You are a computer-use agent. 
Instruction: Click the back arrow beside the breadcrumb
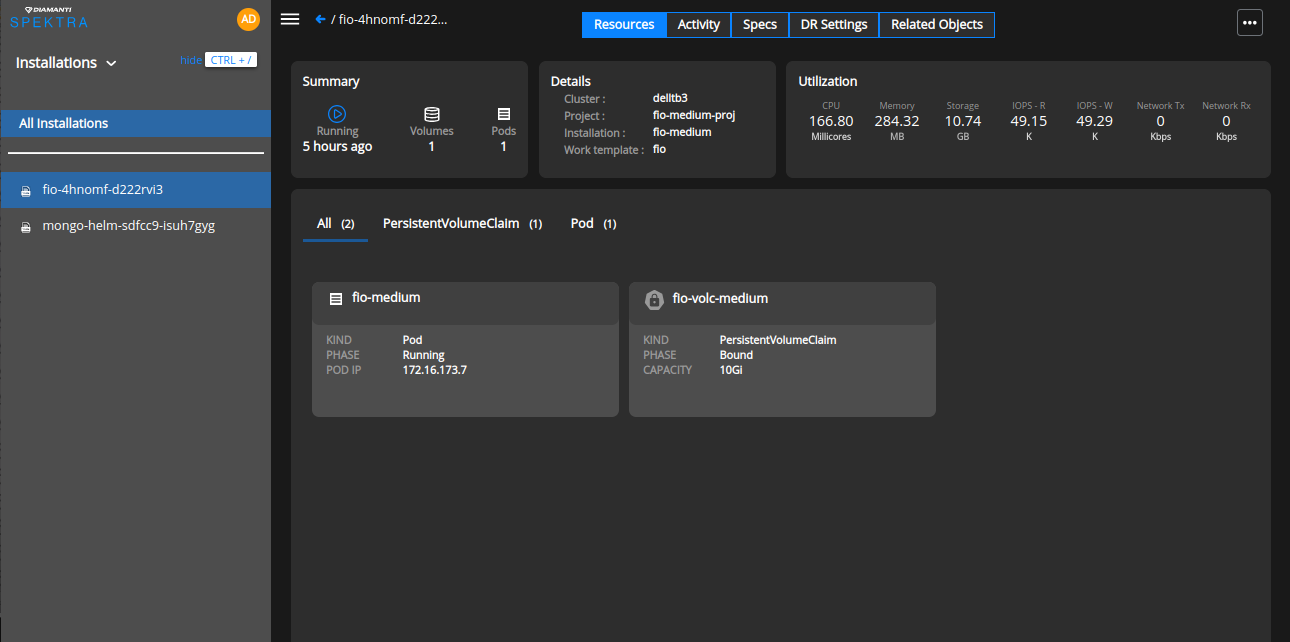pyautogui.click(x=320, y=19)
